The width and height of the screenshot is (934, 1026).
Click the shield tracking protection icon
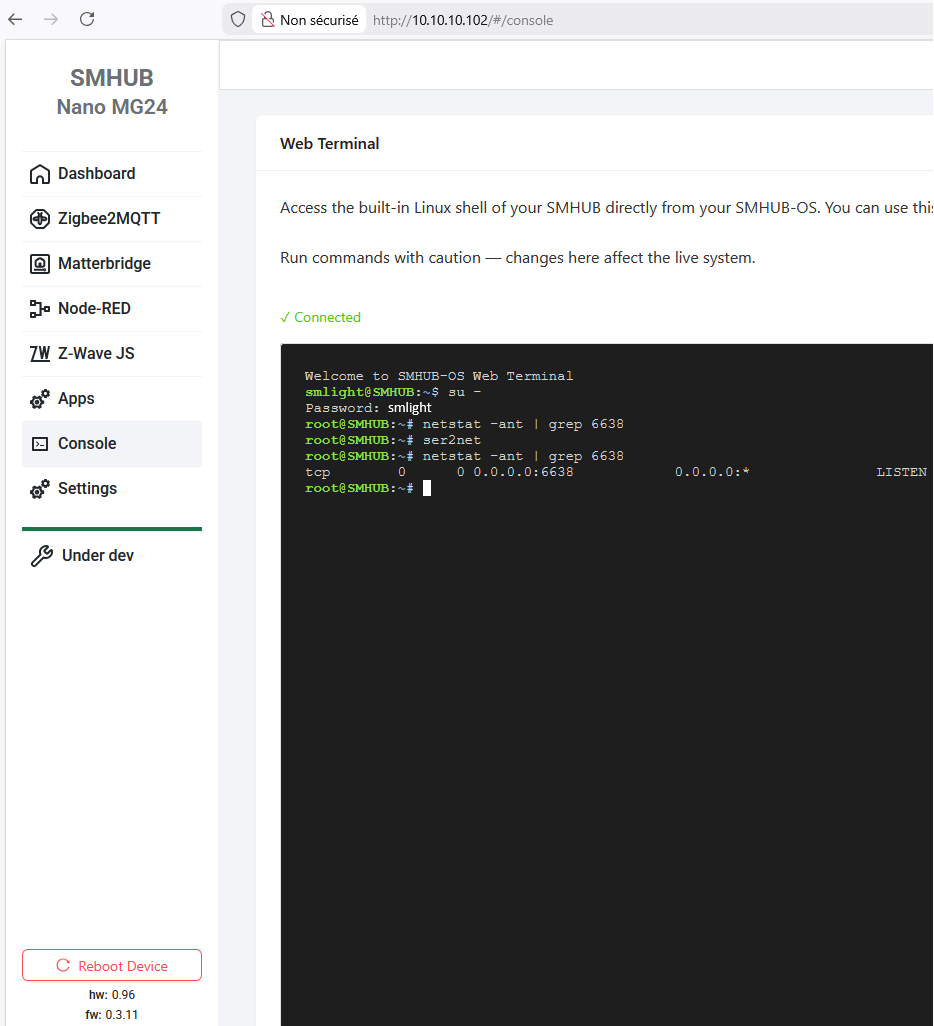coord(238,20)
